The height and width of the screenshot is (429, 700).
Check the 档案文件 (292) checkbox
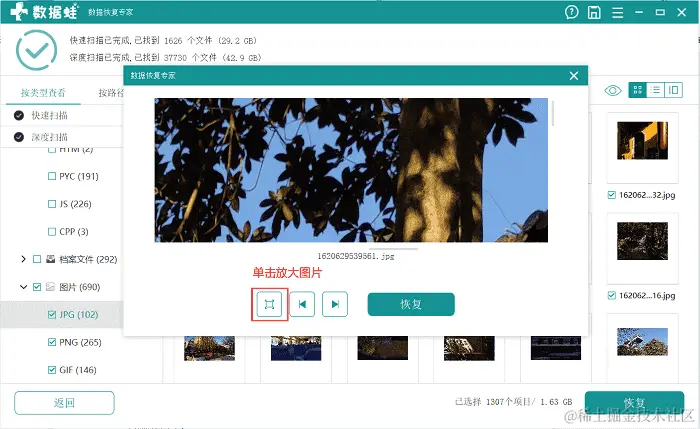coord(37,259)
